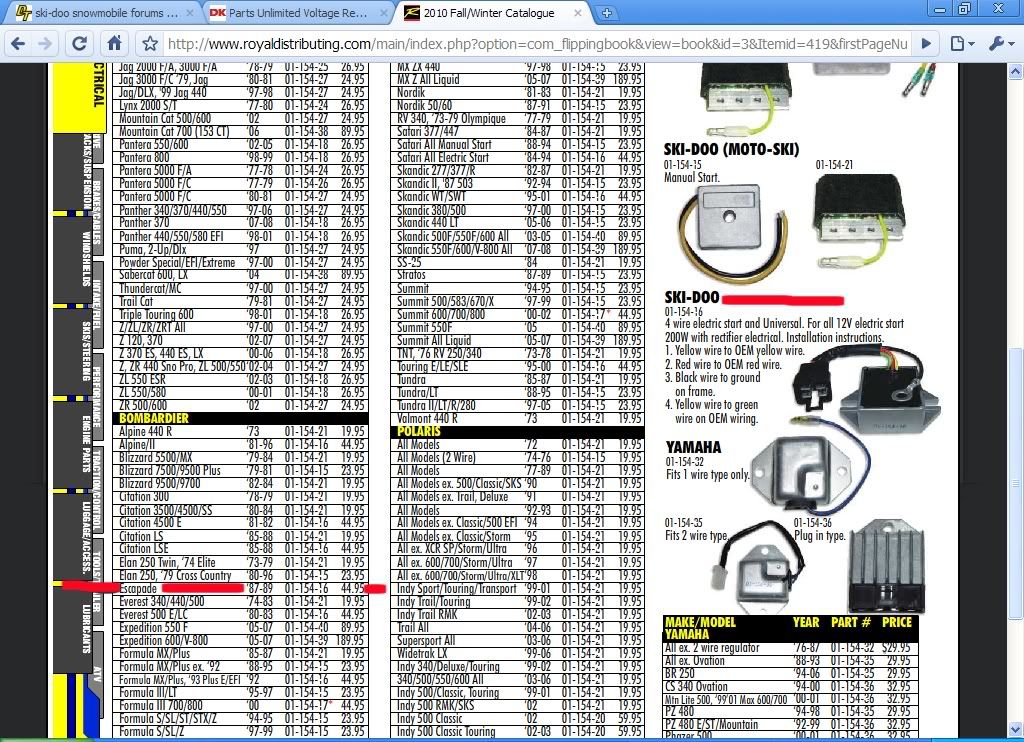Open the page control menu dropdown
Viewport: 1024px width, 742px height.
[962, 44]
